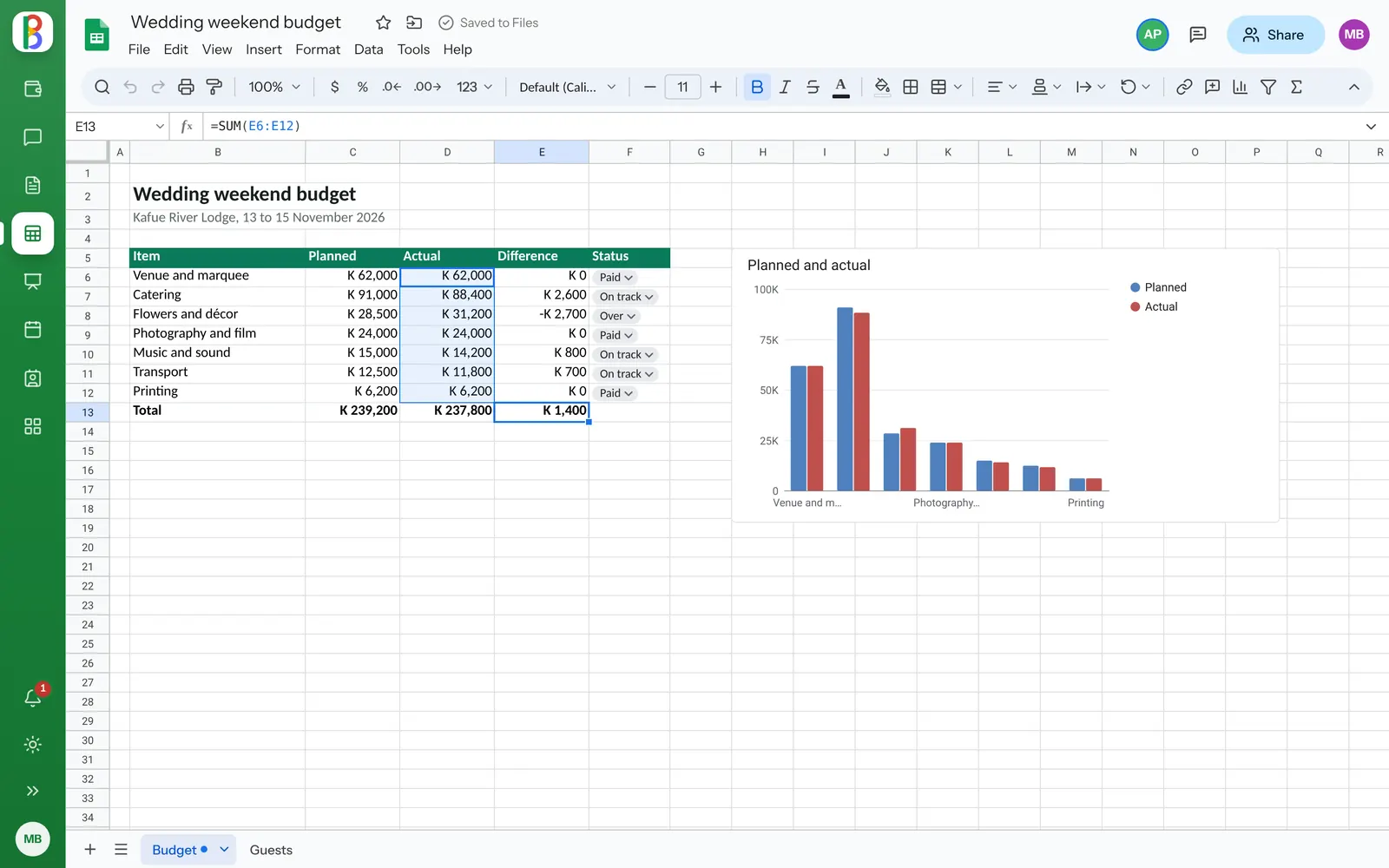Toggle italic formatting
This screenshot has width=1389, height=868.
785,87
